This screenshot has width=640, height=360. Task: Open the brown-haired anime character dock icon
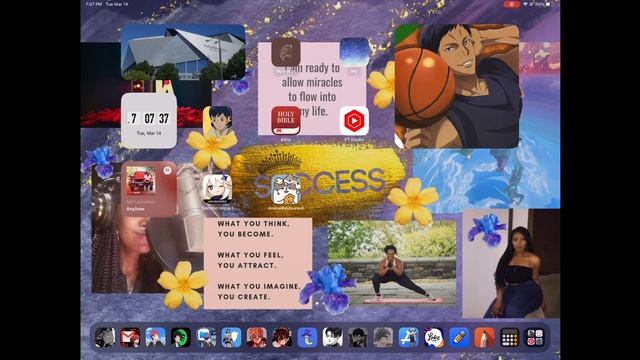(282, 338)
